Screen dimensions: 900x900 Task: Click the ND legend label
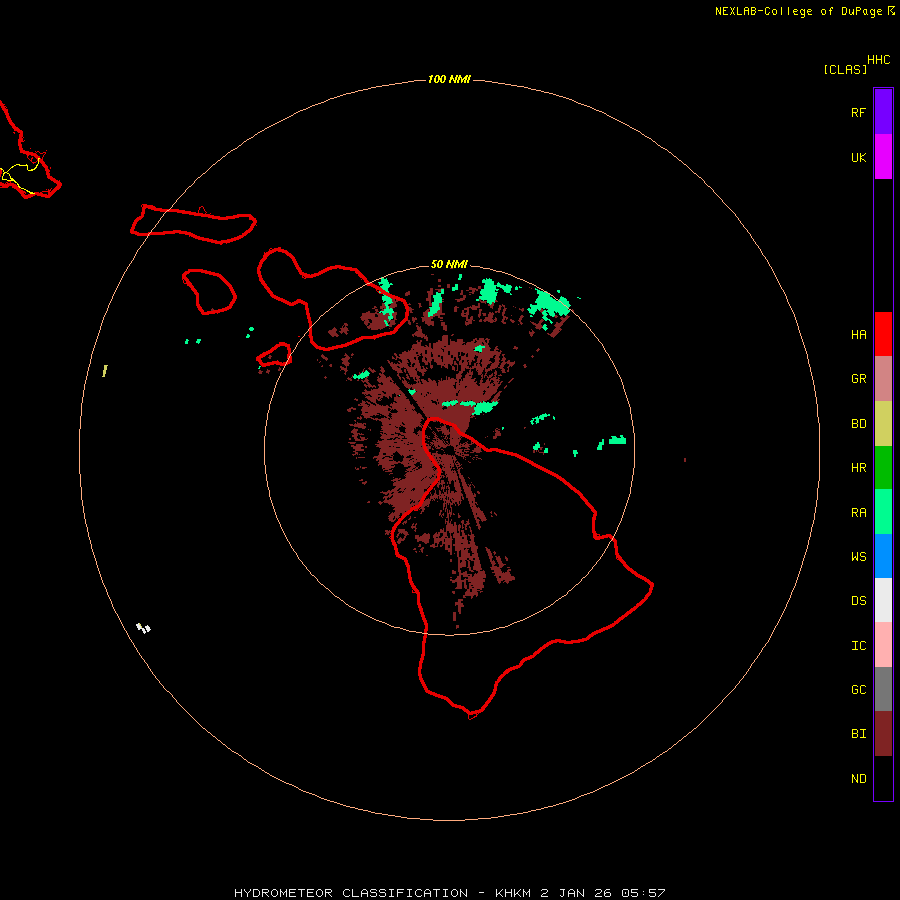click(x=858, y=779)
